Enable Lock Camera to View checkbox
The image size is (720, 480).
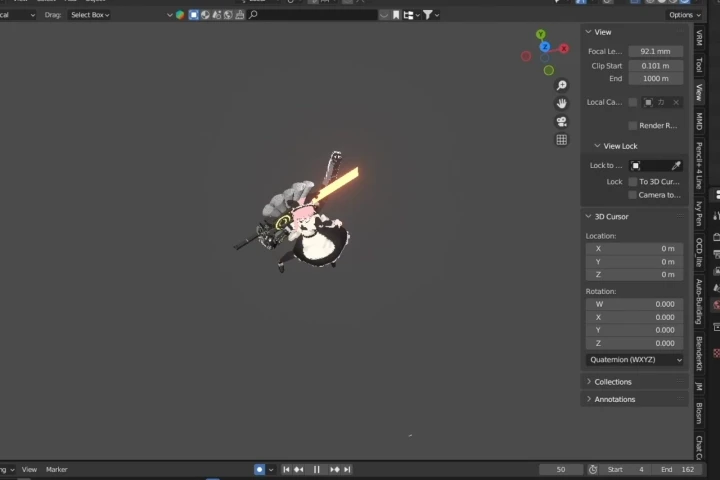[x=633, y=195]
